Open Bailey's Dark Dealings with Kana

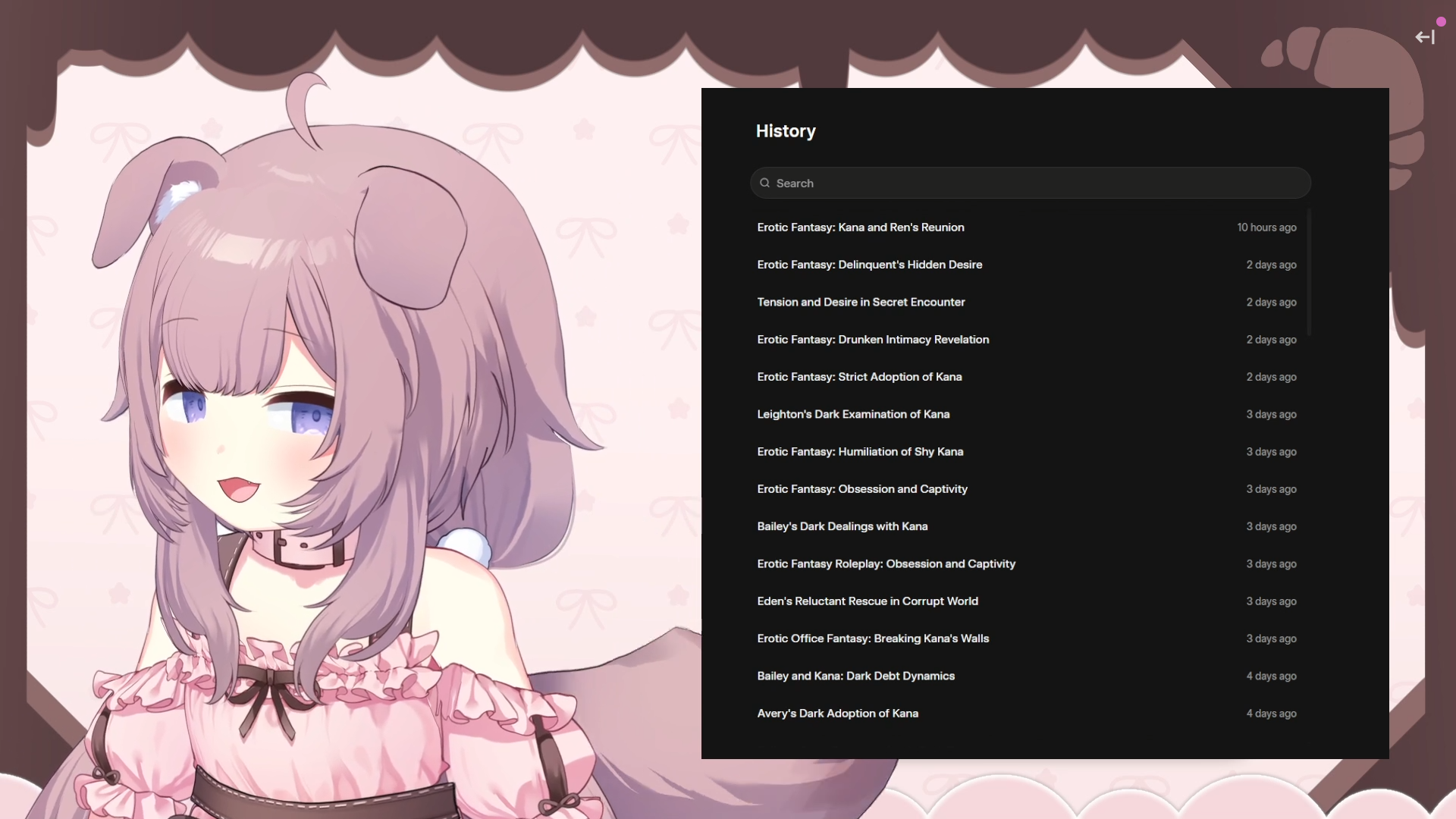pos(842,526)
